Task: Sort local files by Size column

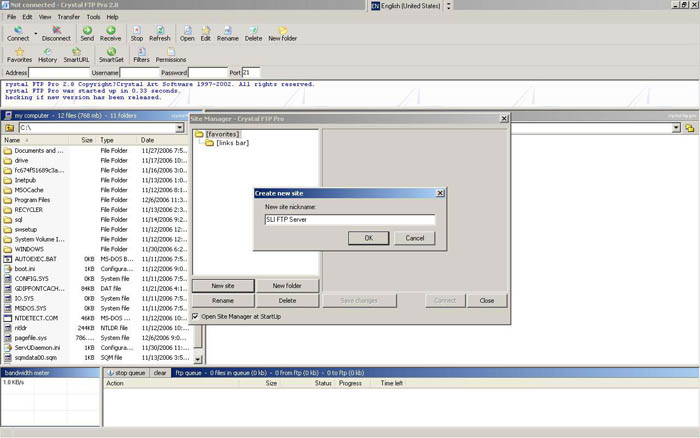Action: tap(83, 140)
